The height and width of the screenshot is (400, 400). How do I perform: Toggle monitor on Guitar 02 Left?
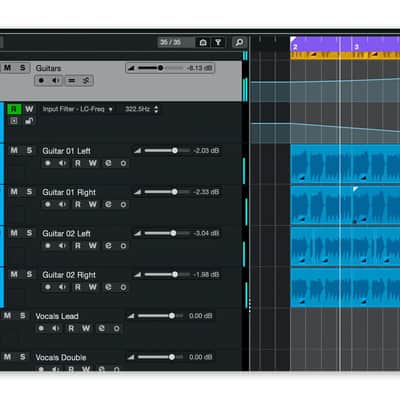tap(62, 246)
